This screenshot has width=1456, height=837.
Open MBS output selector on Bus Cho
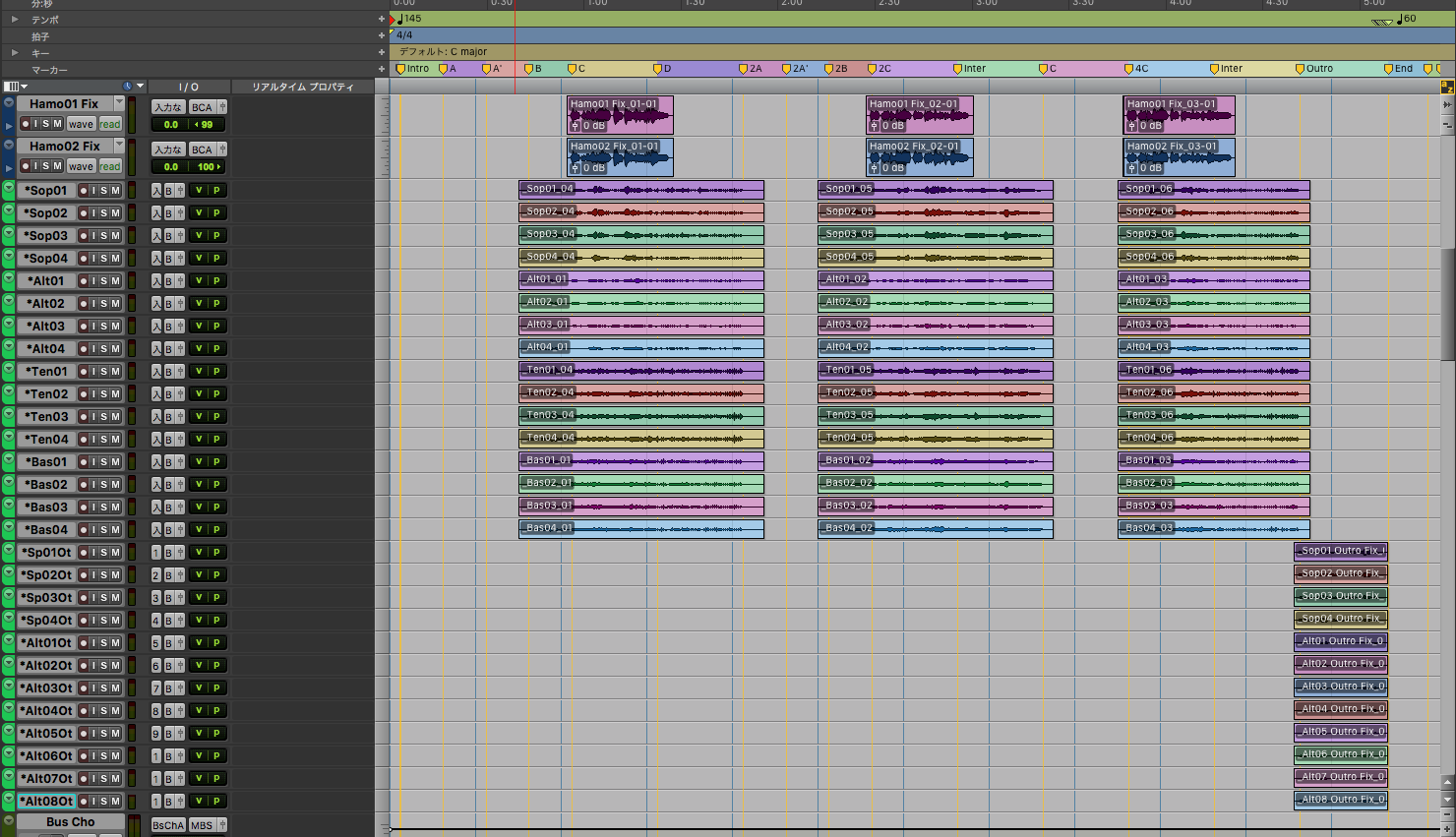click(x=202, y=825)
